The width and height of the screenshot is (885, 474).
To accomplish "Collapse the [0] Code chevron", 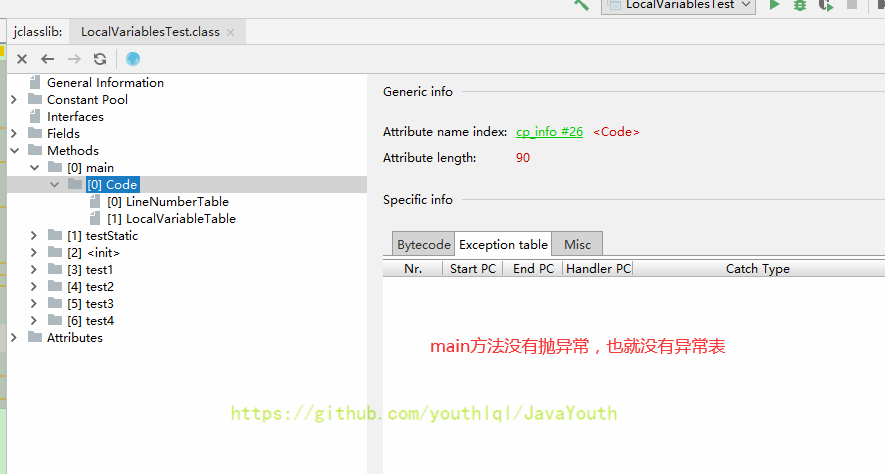I will [x=54, y=185].
